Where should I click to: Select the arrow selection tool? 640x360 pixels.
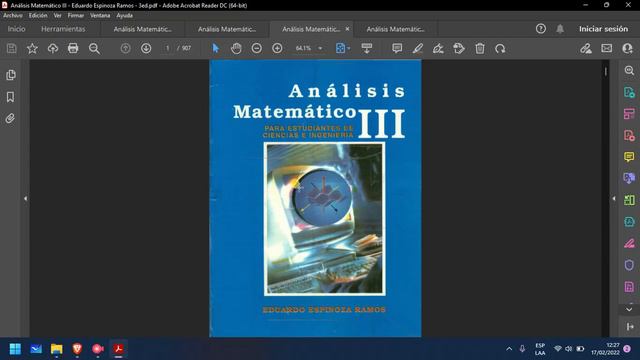tap(216, 48)
